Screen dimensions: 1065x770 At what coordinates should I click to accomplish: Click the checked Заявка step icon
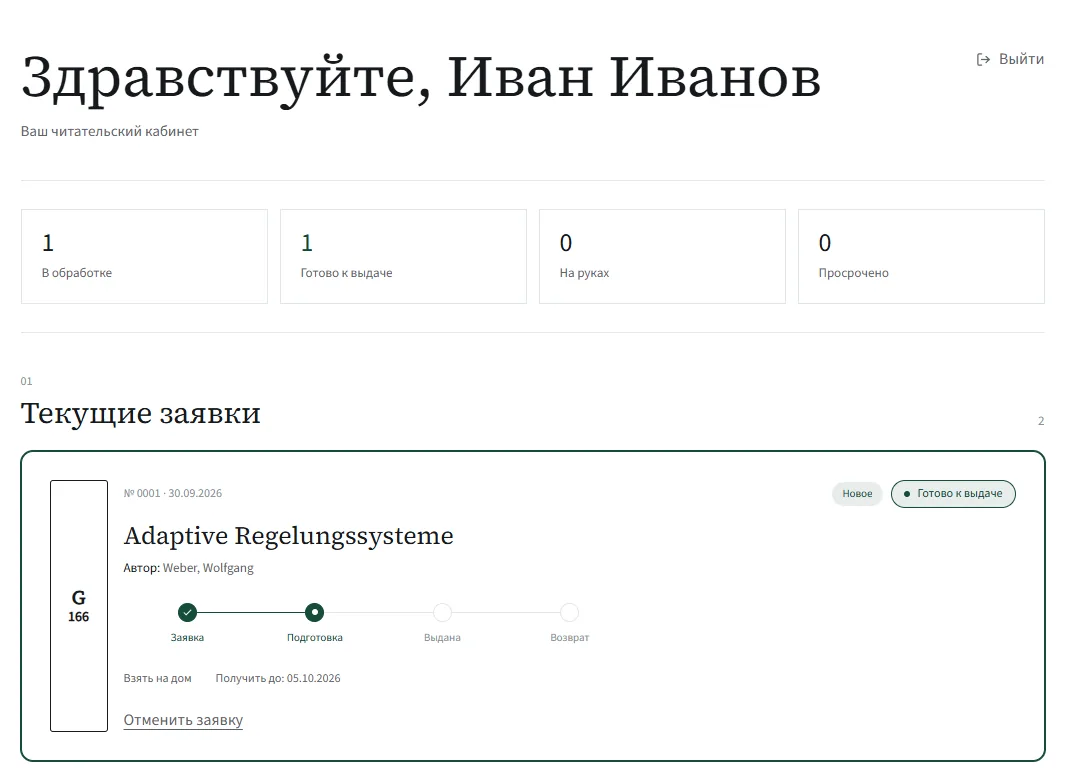[187, 612]
